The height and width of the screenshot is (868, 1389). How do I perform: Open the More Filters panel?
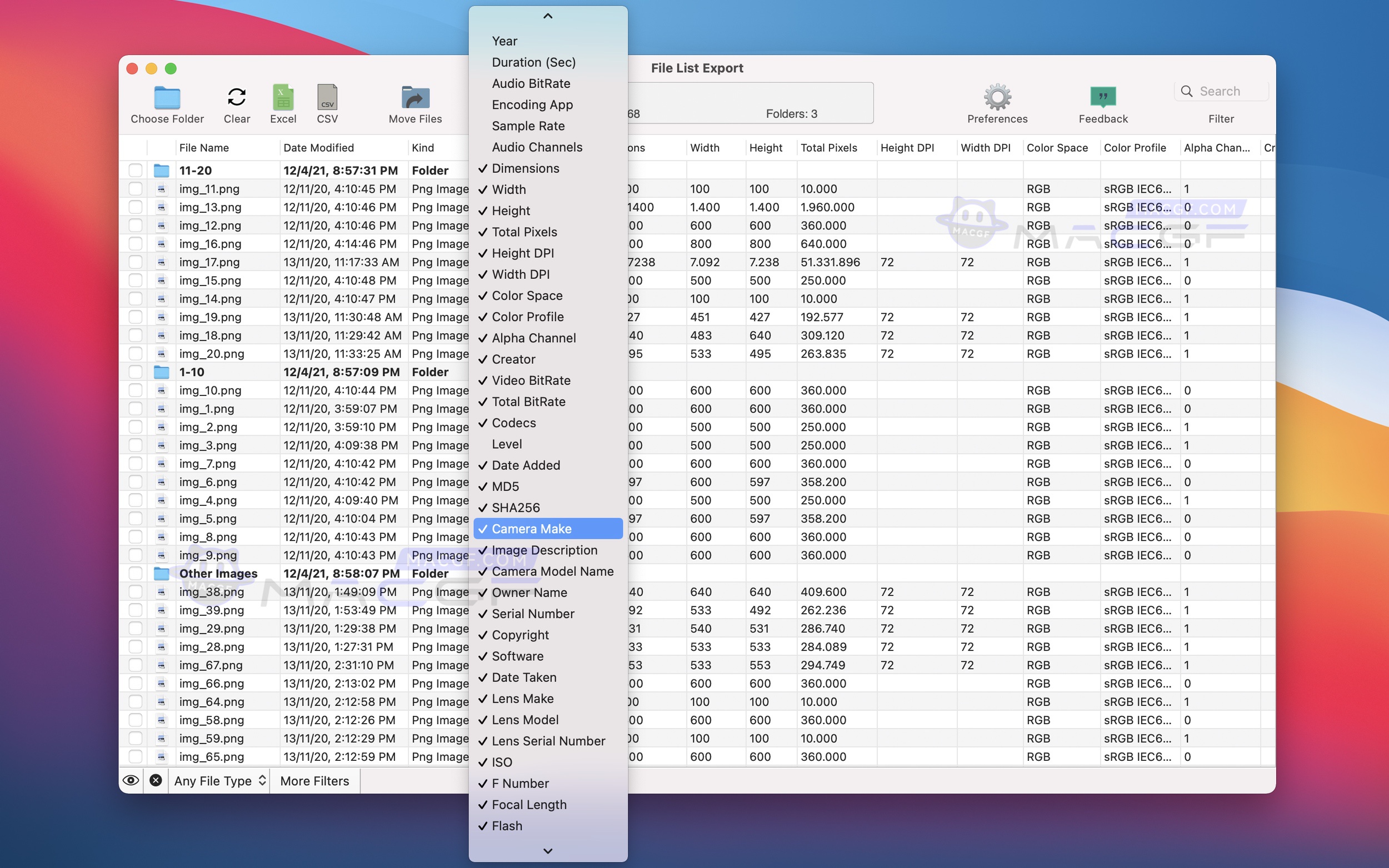point(314,781)
